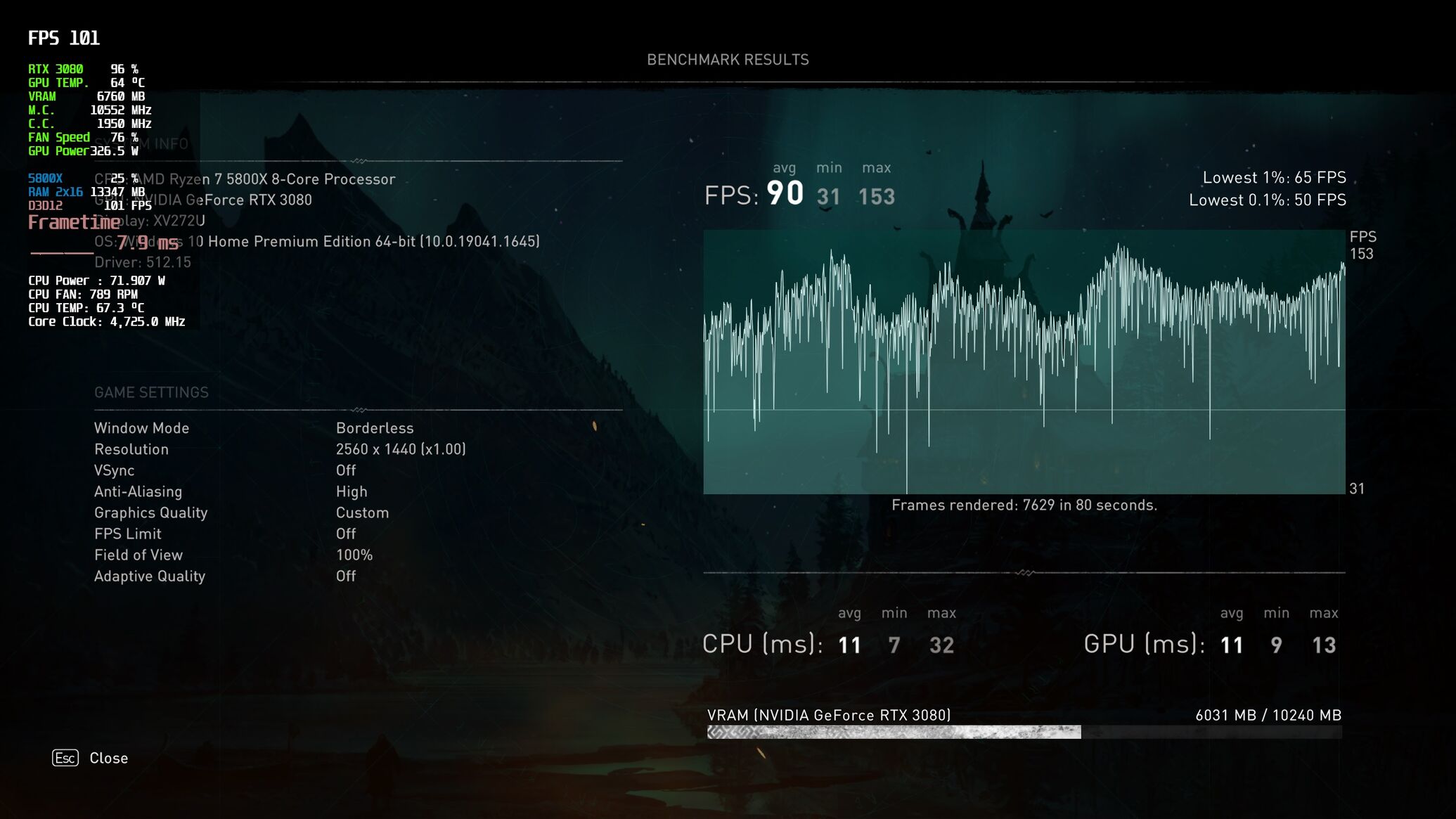
Task: Click the 2560 x 1440 resolution value
Action: click(401, 449)
